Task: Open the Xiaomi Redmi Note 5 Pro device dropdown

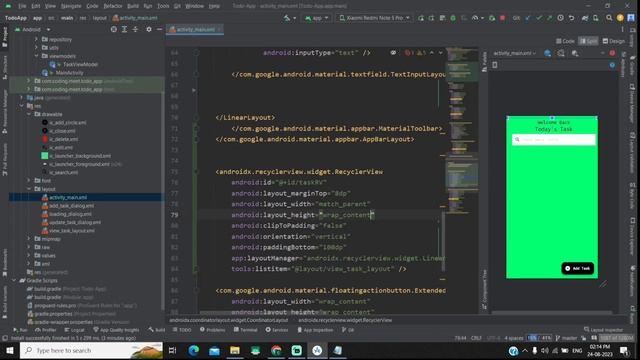Action: (x=374, y=18)
